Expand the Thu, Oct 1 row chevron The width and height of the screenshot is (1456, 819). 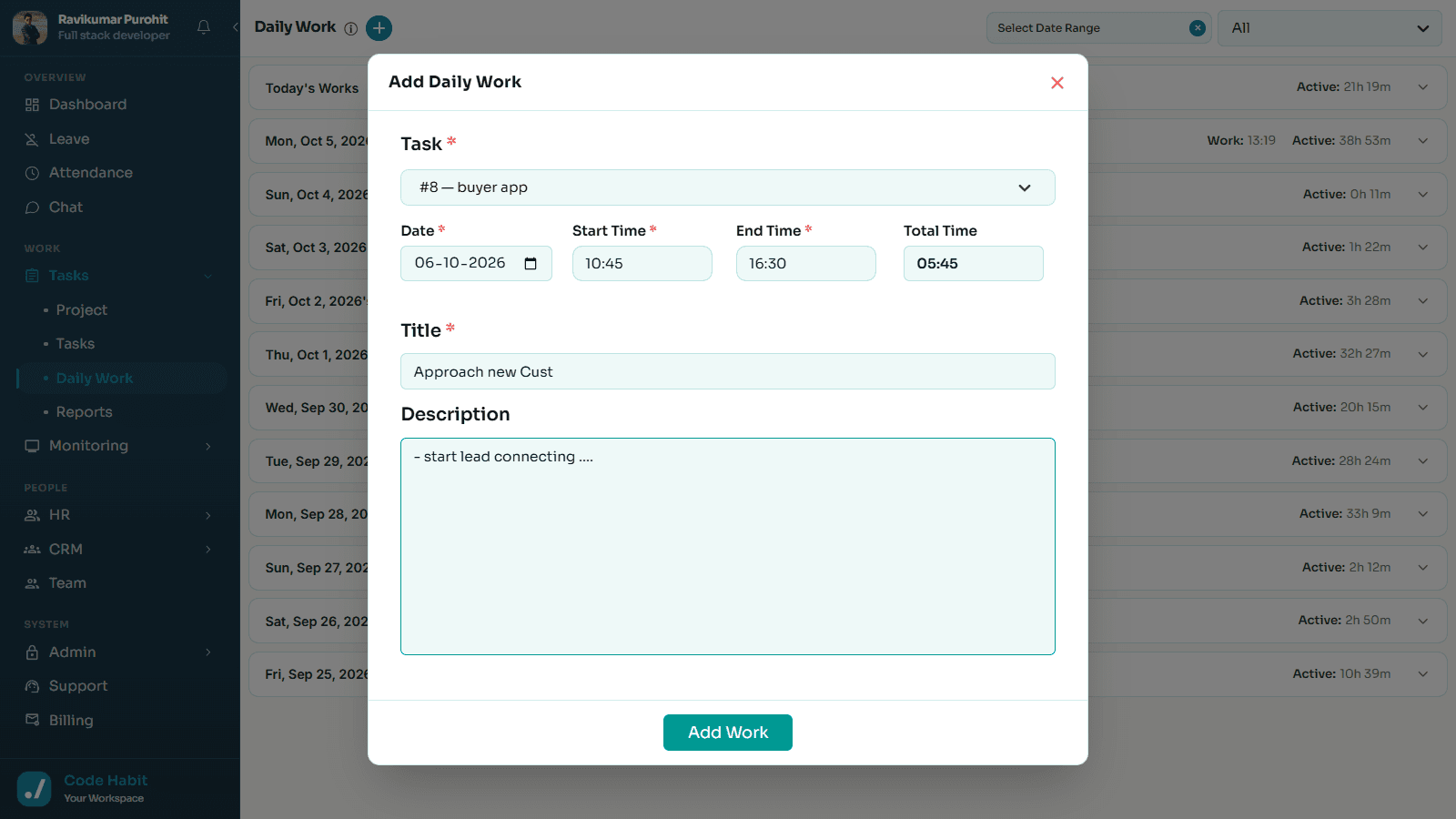[1423, 354]
